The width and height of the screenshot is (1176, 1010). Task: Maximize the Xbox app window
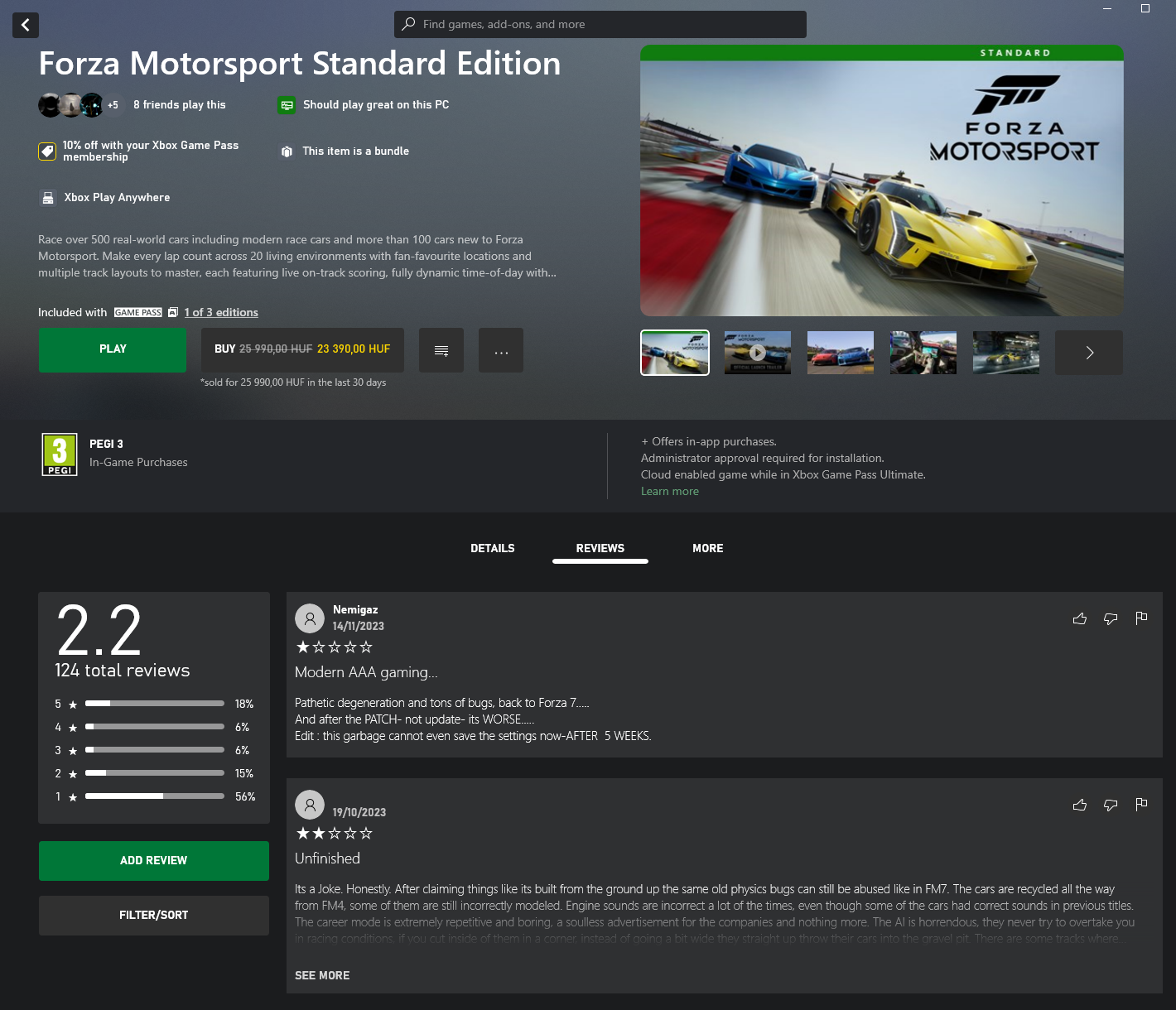pyautogui.click(x=1145, y=8)
